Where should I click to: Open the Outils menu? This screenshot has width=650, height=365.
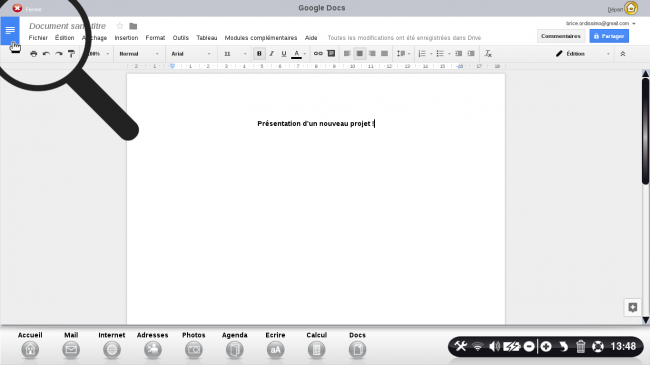click(180, 38)
